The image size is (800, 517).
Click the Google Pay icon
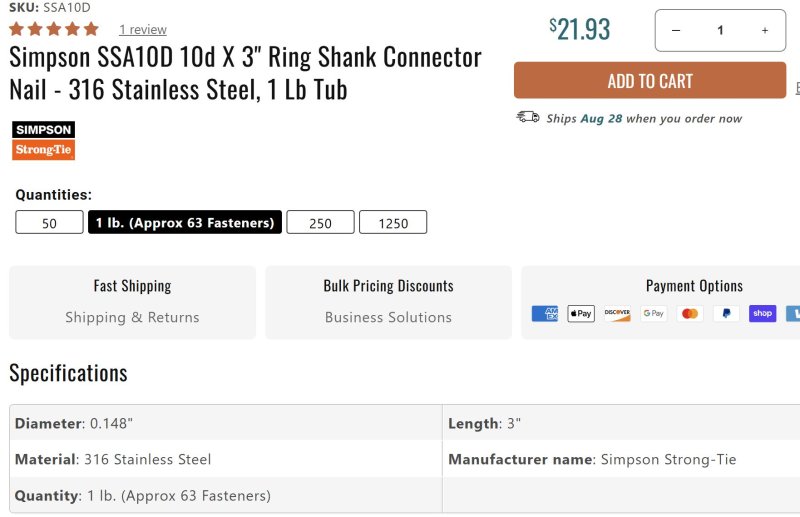click(x=653, y=314)
